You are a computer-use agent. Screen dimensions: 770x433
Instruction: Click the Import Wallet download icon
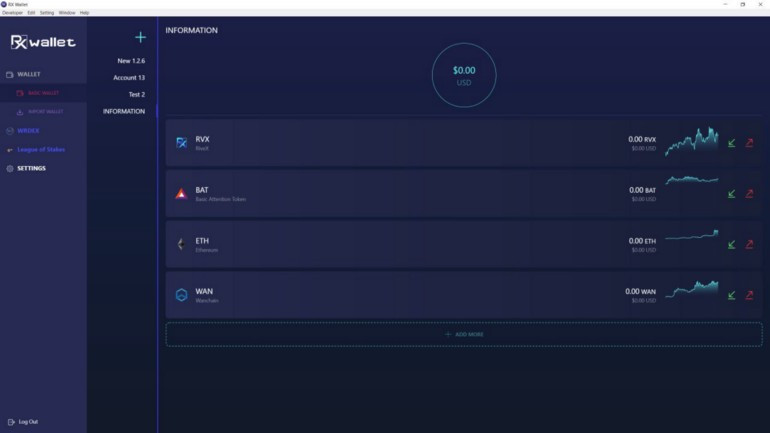click(x=20, y=112)
